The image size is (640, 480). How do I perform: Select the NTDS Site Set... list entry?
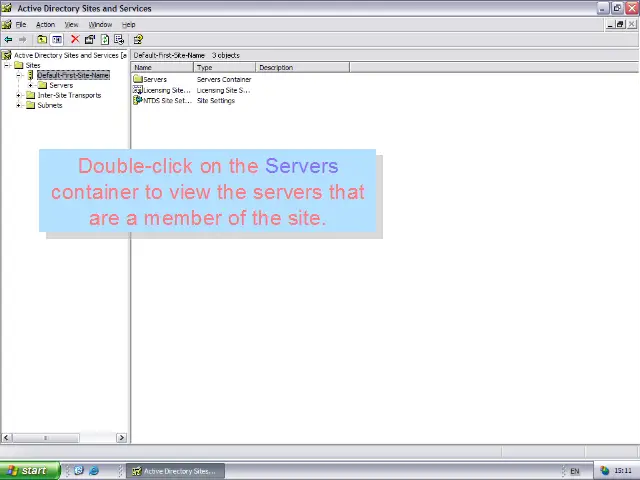point(167,100)
